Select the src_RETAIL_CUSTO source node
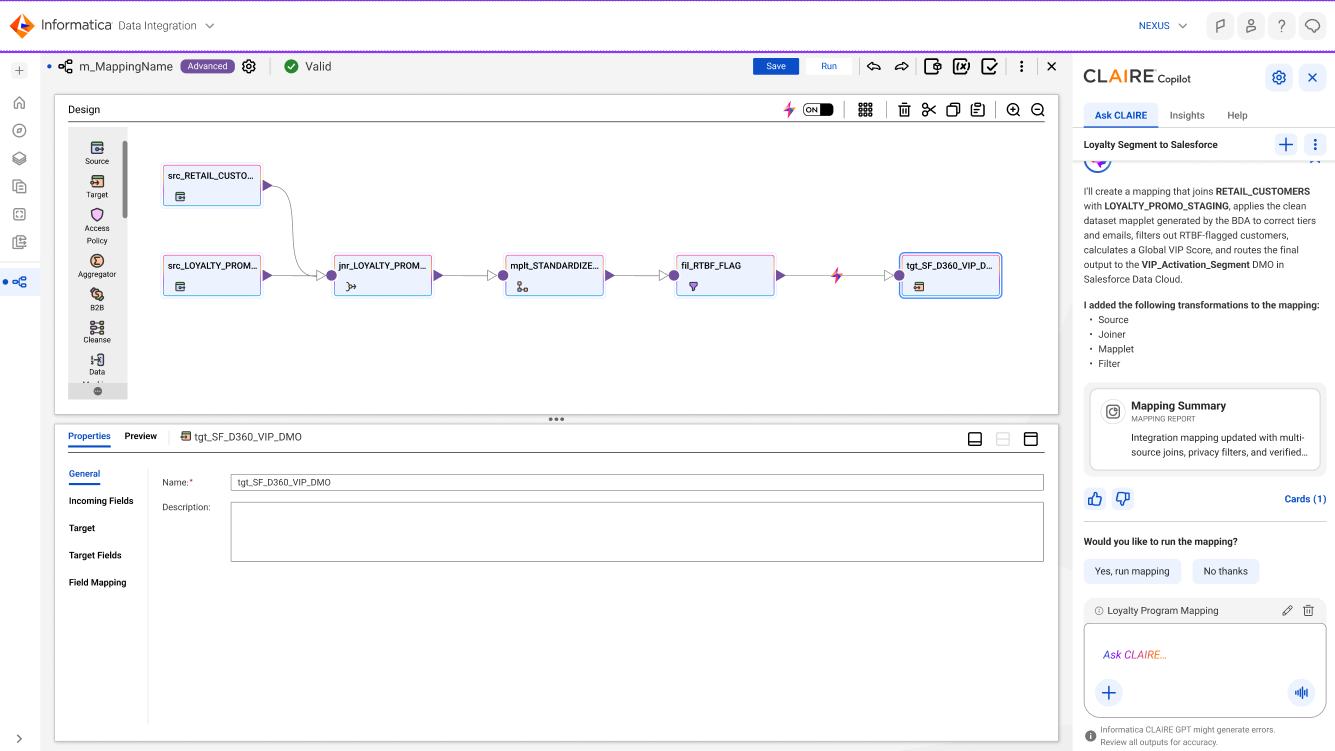 212,186
